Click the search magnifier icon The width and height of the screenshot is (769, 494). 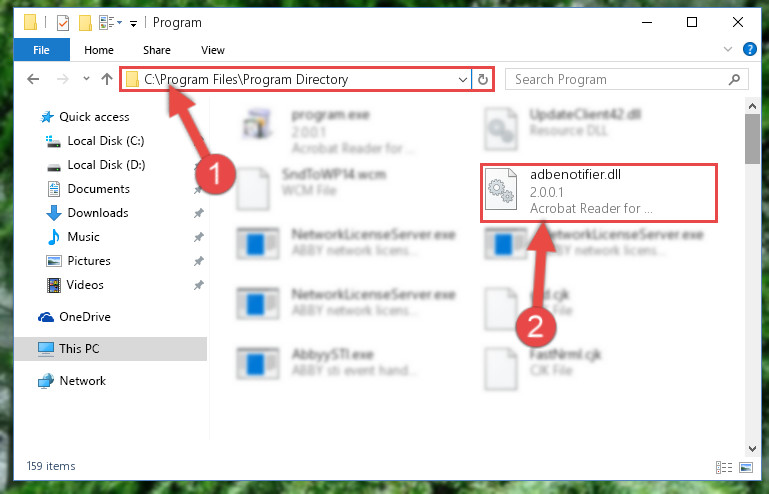(734, 79)
